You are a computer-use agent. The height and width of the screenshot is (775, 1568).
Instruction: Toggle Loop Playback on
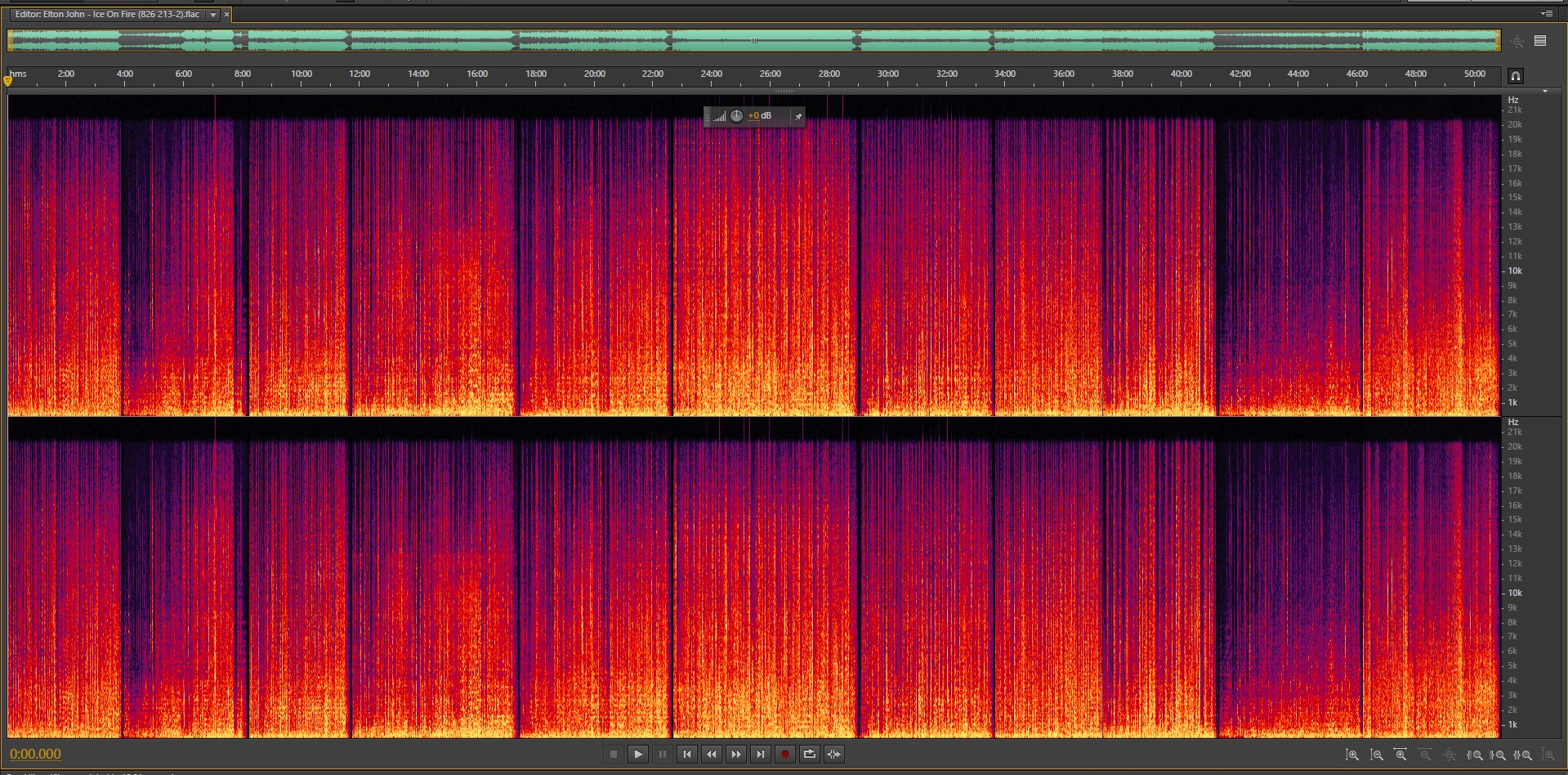point(810,754)
